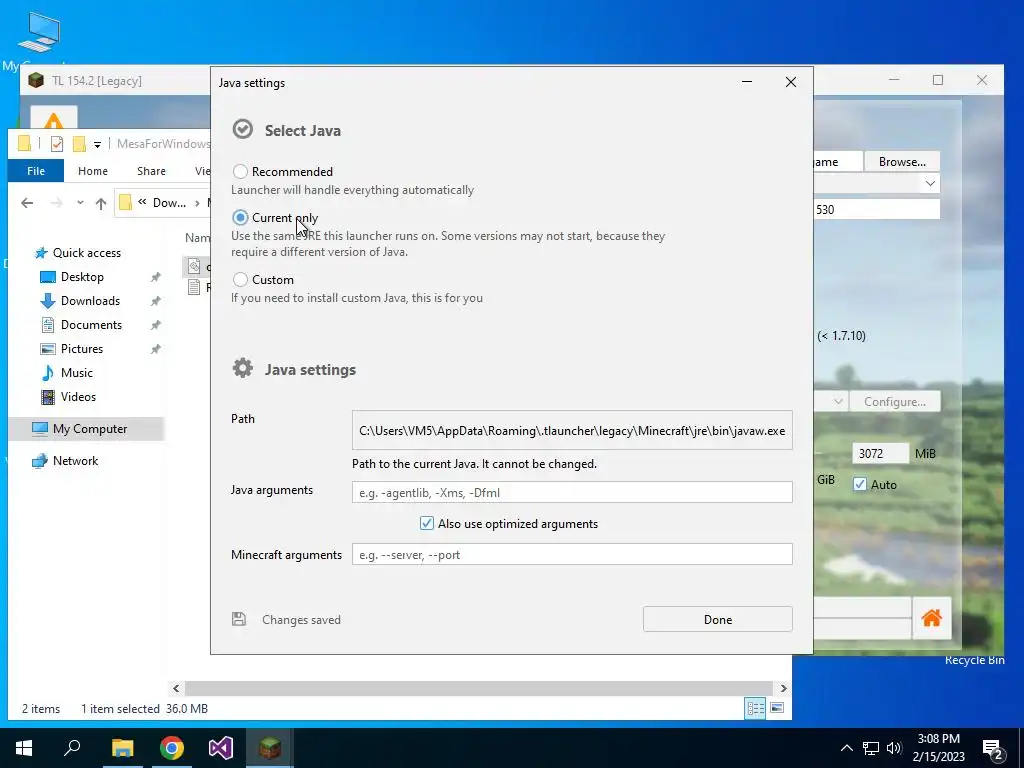The height and width of the screenshot is (768, 1024).
Task: Click the Dow... breadcrumb in address bar
Action: pos(169,203)
